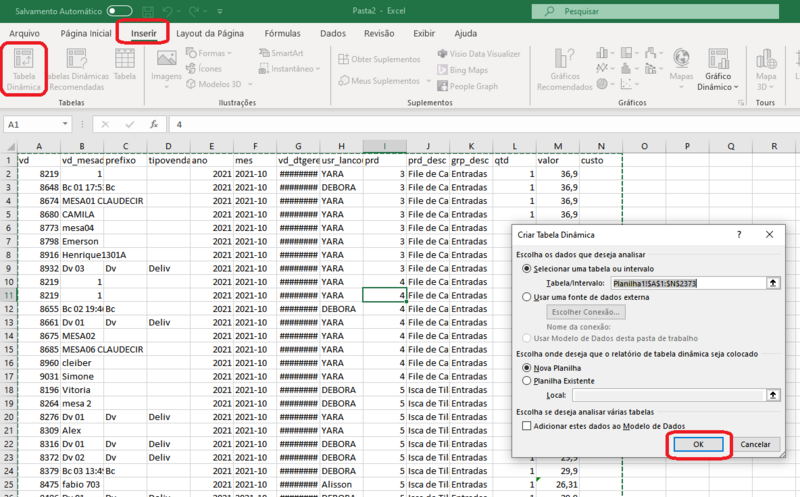Click the Local range selector button
This screenshot has height=497, width=800.
pyautogui.click(x=773, y=395)
